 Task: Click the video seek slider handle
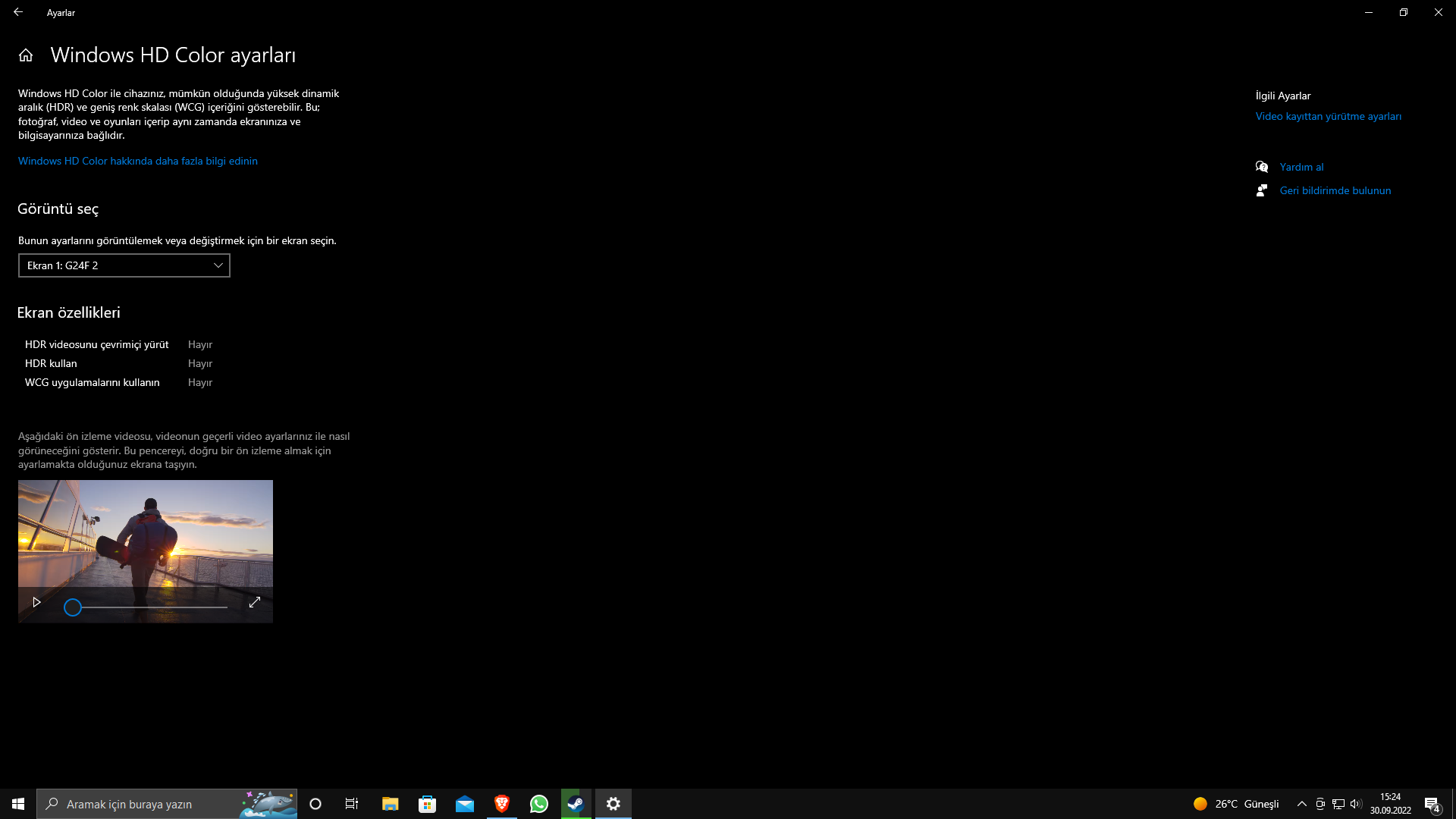[x=73, y=607]
